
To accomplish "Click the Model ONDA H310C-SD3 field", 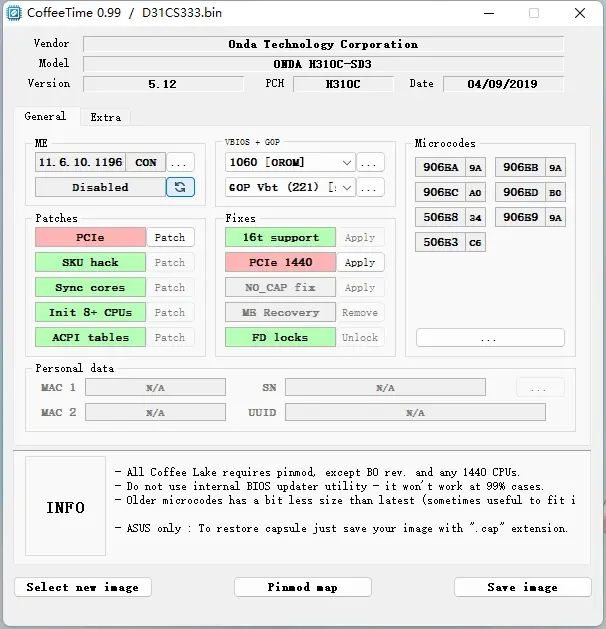I will pyautogui.click(x=323, y=64).
